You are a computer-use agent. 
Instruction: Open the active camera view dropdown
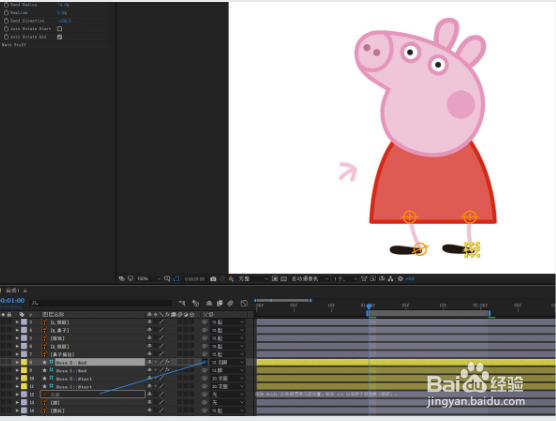[310, 279]
